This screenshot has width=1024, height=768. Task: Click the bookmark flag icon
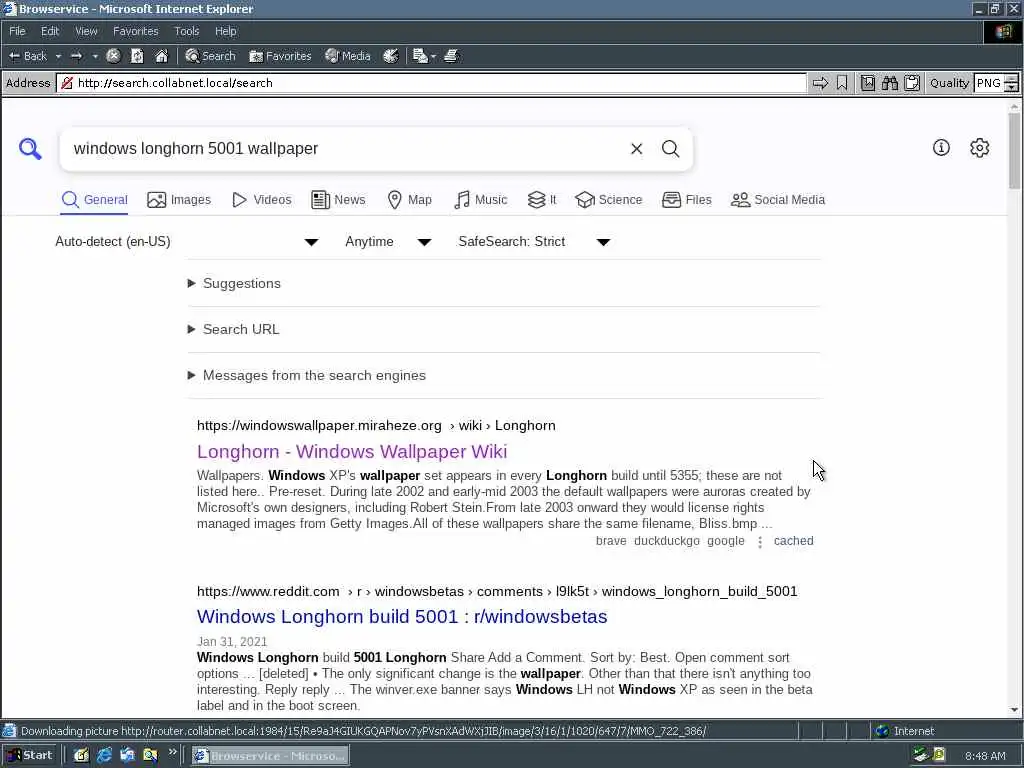(842, 83)
